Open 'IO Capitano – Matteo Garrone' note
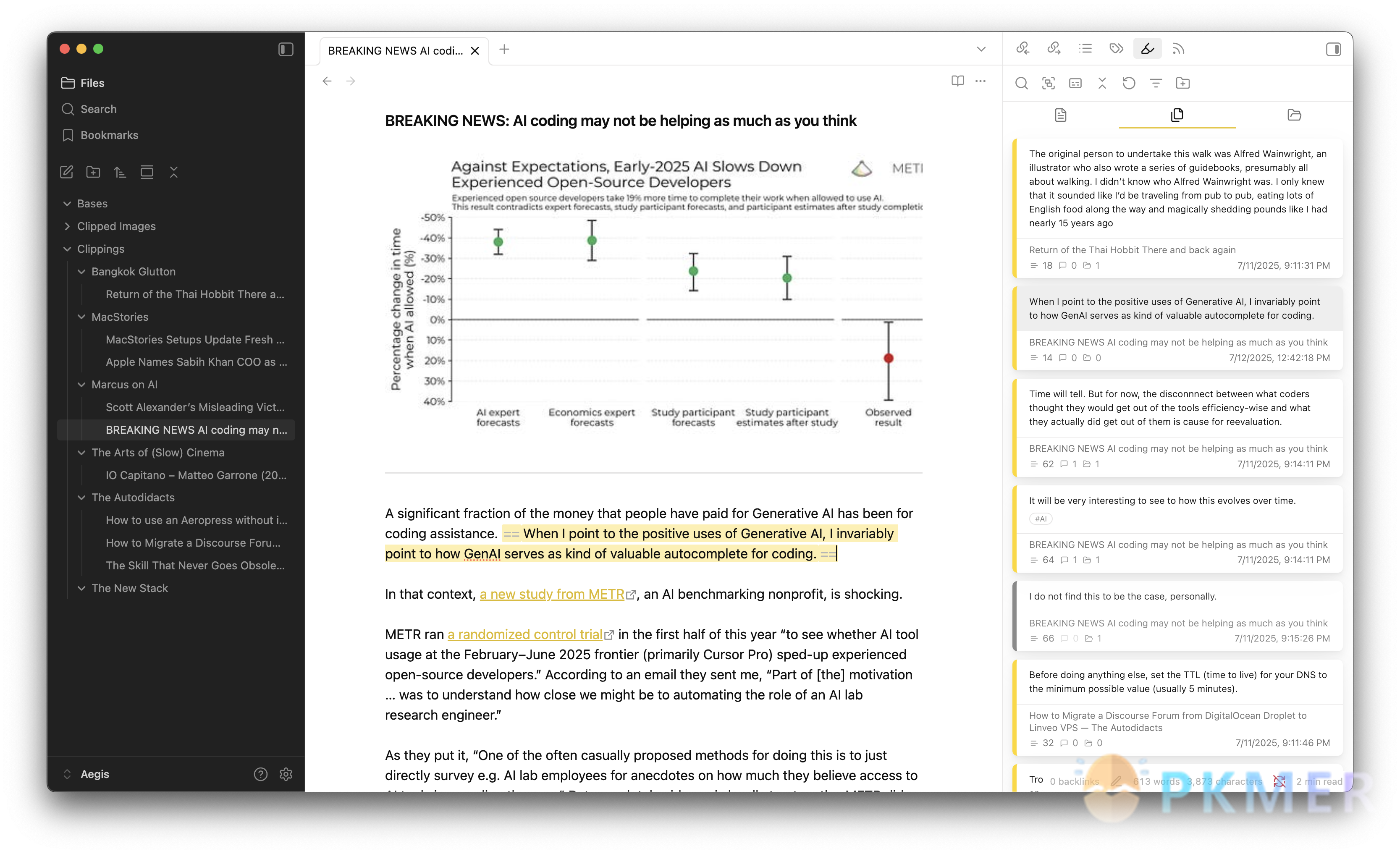This screenshot has width=1400, height=854. pos(196,476)
